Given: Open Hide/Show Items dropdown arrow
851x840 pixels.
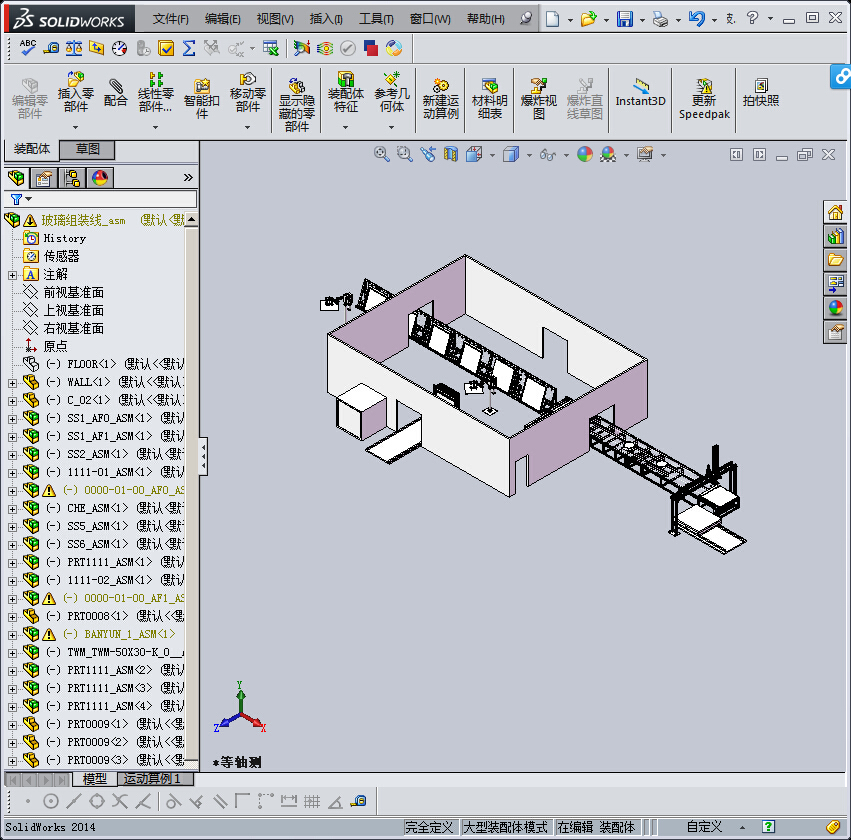Looking at the screenshot, I should [x=566, y=155].
